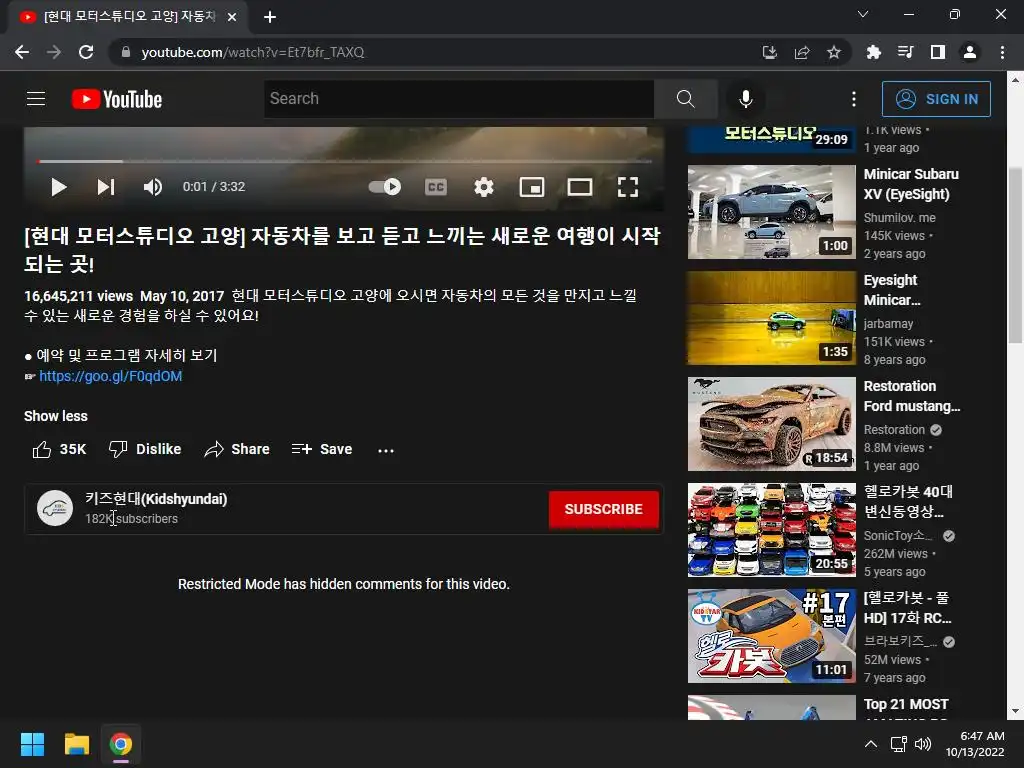Mute the video volume
The image size is (1024, 768).
[x=152, y=187]
